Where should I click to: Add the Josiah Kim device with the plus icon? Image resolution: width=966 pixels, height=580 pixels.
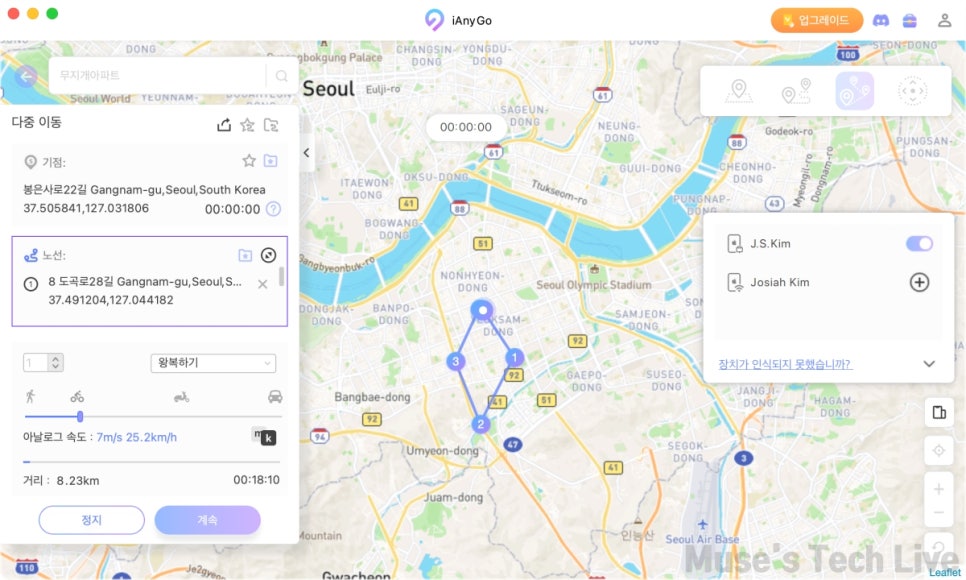click(919, 282)
